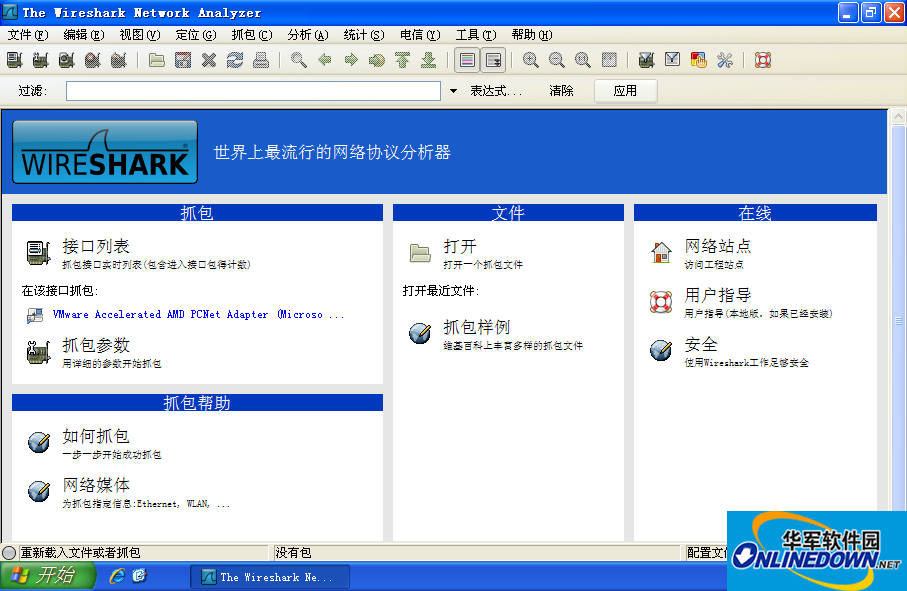The height and width of the screenshot is (591, 907).
Task: Click the zoom in toolbar icon
Action: point(531,60)
